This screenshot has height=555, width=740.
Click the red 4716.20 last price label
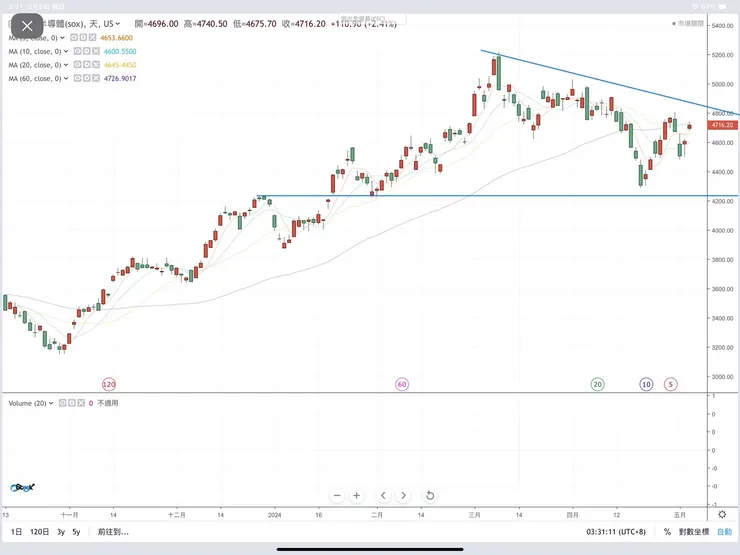(723, 125)
